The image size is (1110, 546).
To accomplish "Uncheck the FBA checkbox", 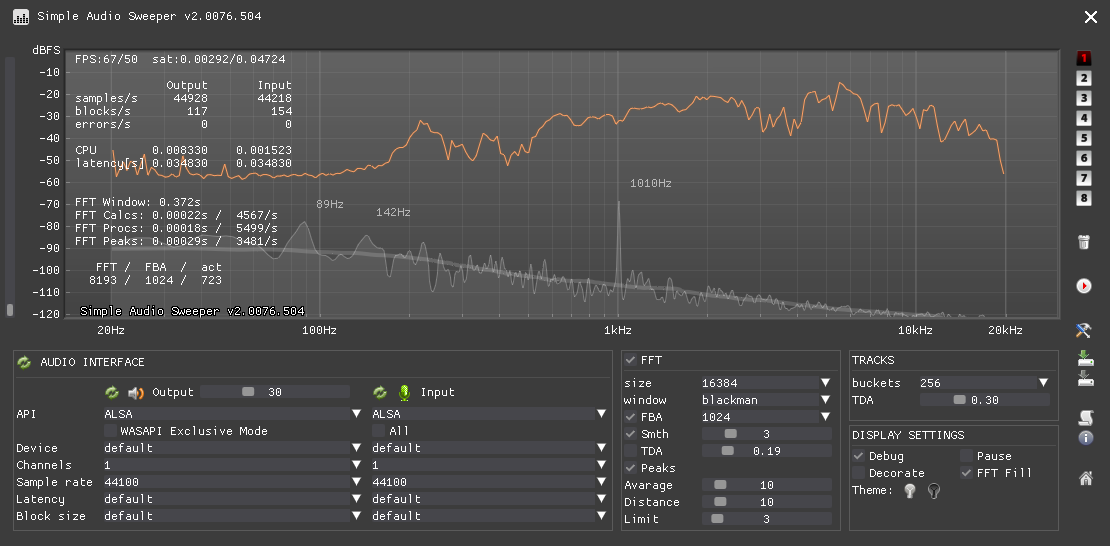I will 631,417.
